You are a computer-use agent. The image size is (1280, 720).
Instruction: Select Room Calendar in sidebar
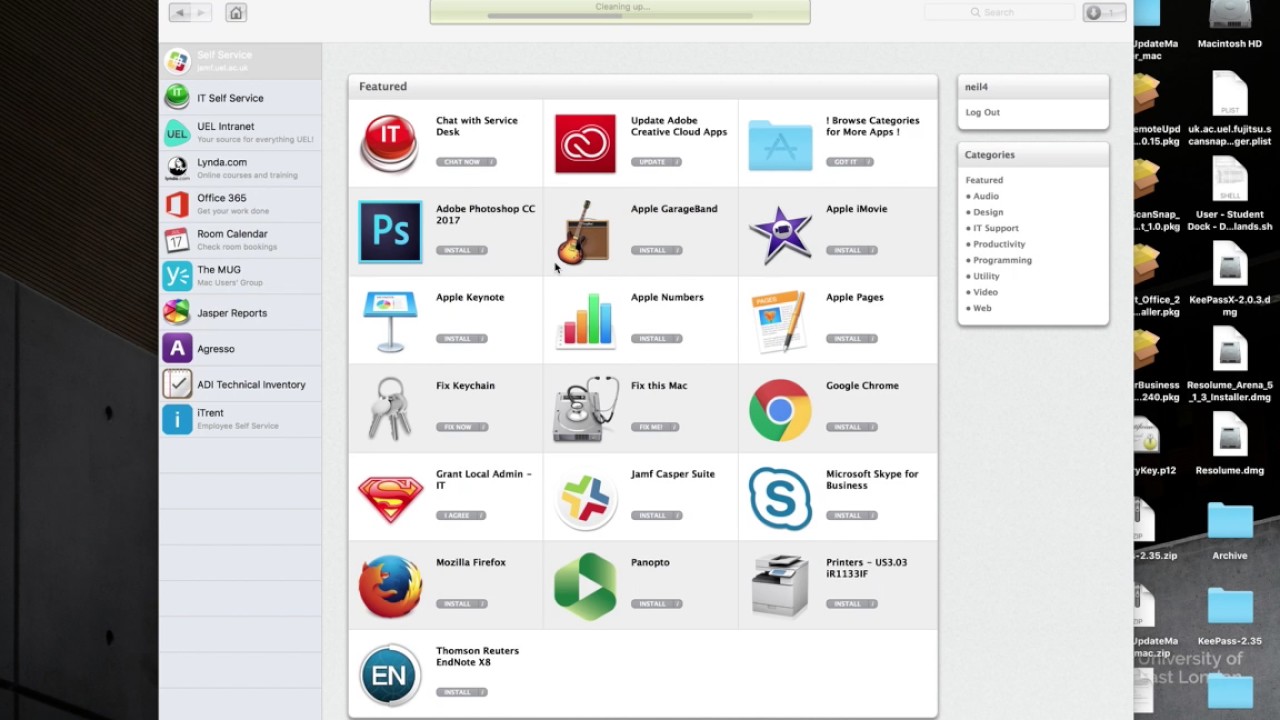[241, 240]
